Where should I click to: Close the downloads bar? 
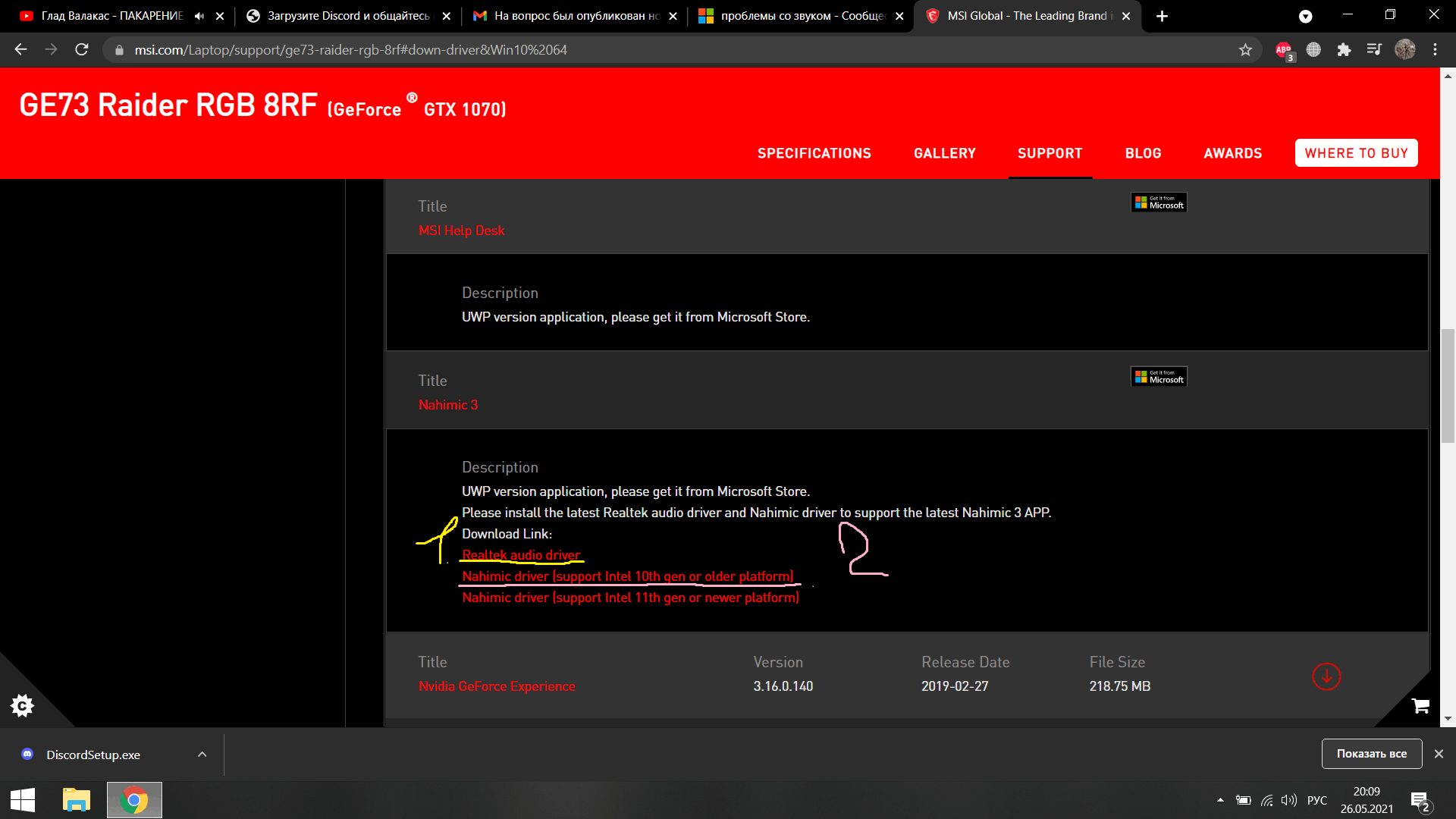pyautogui.click(x=1439, y=754)
